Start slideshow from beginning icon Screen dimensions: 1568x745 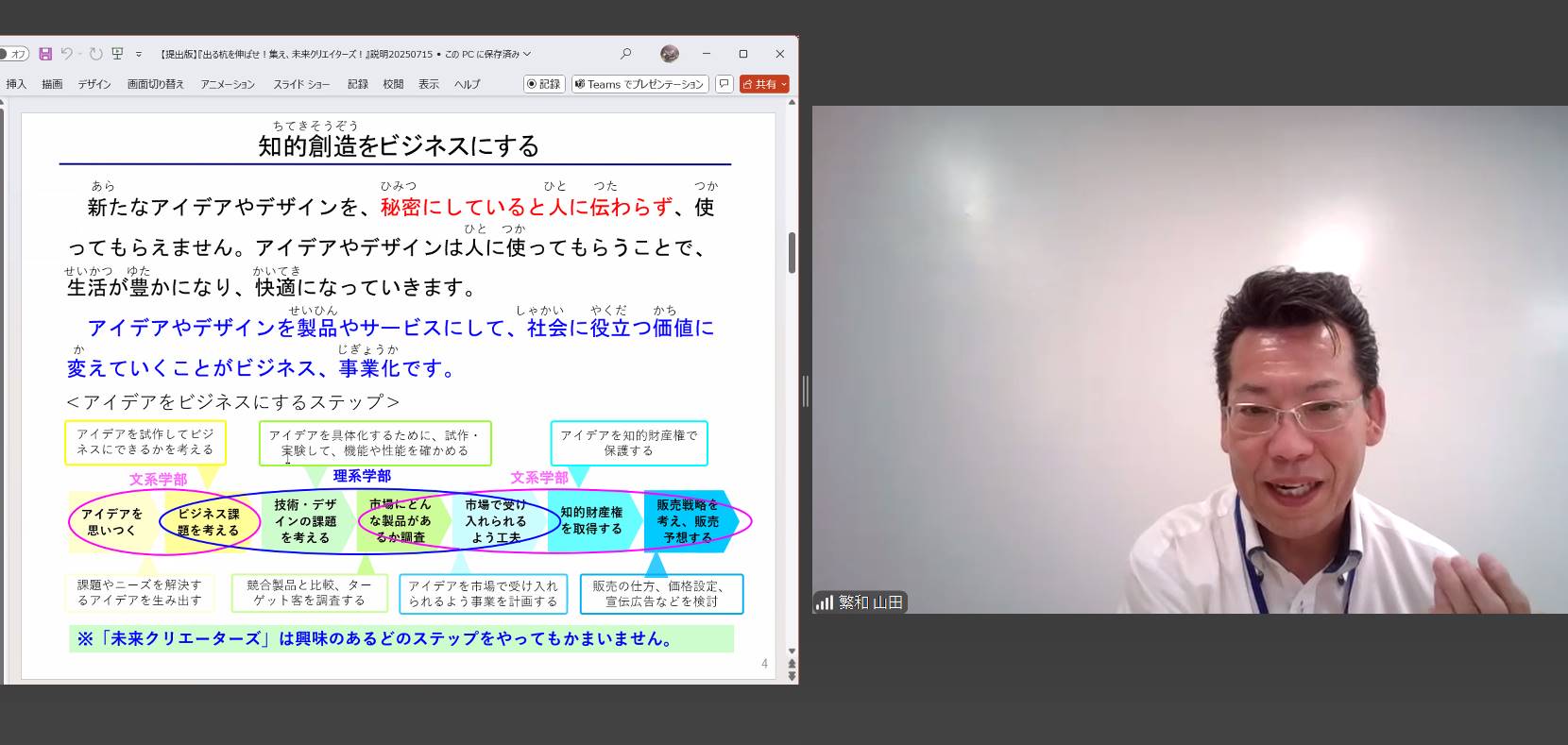[117, 54]
